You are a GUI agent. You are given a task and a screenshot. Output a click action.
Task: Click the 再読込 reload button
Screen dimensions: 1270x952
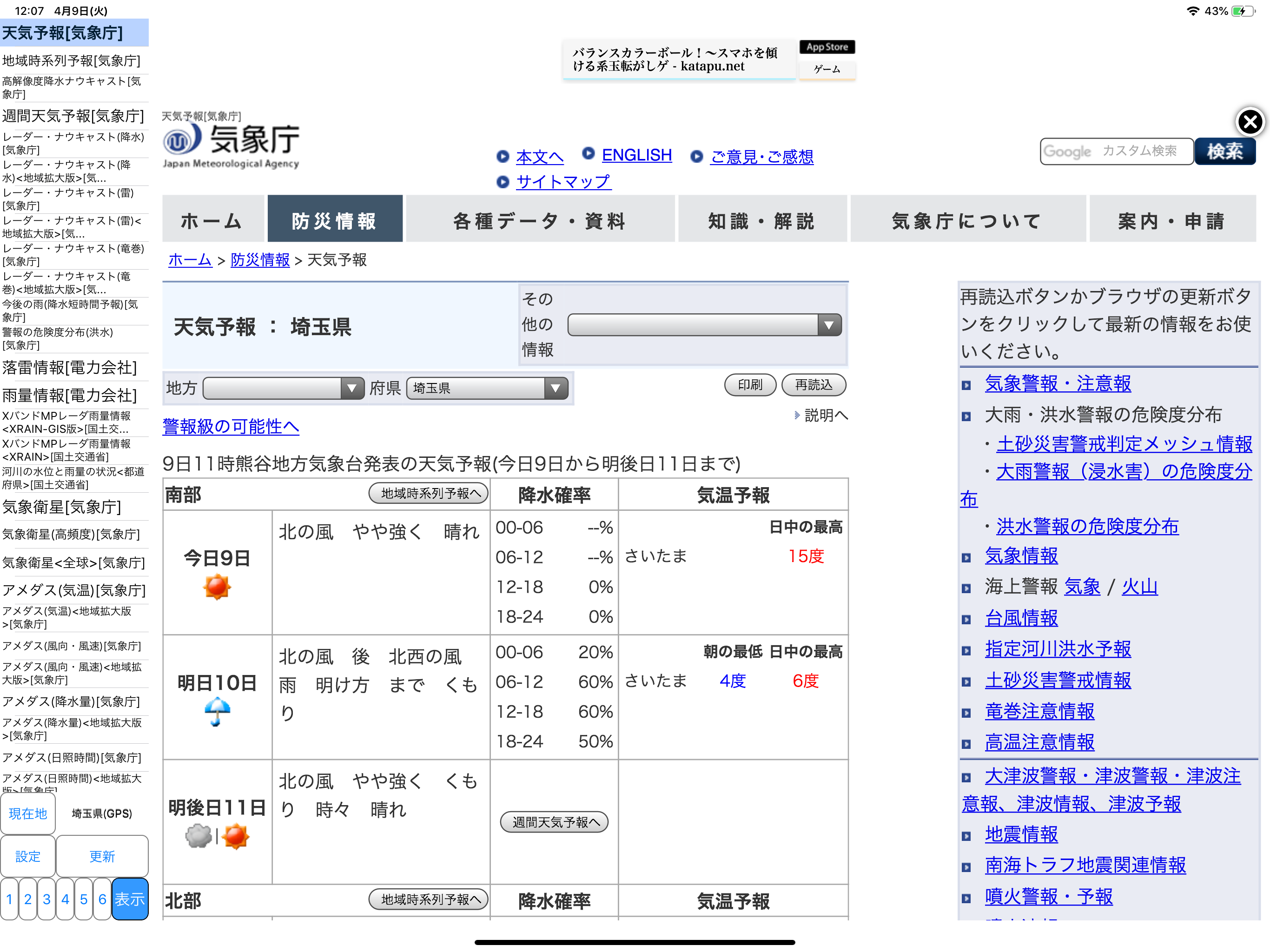[814, 385]
